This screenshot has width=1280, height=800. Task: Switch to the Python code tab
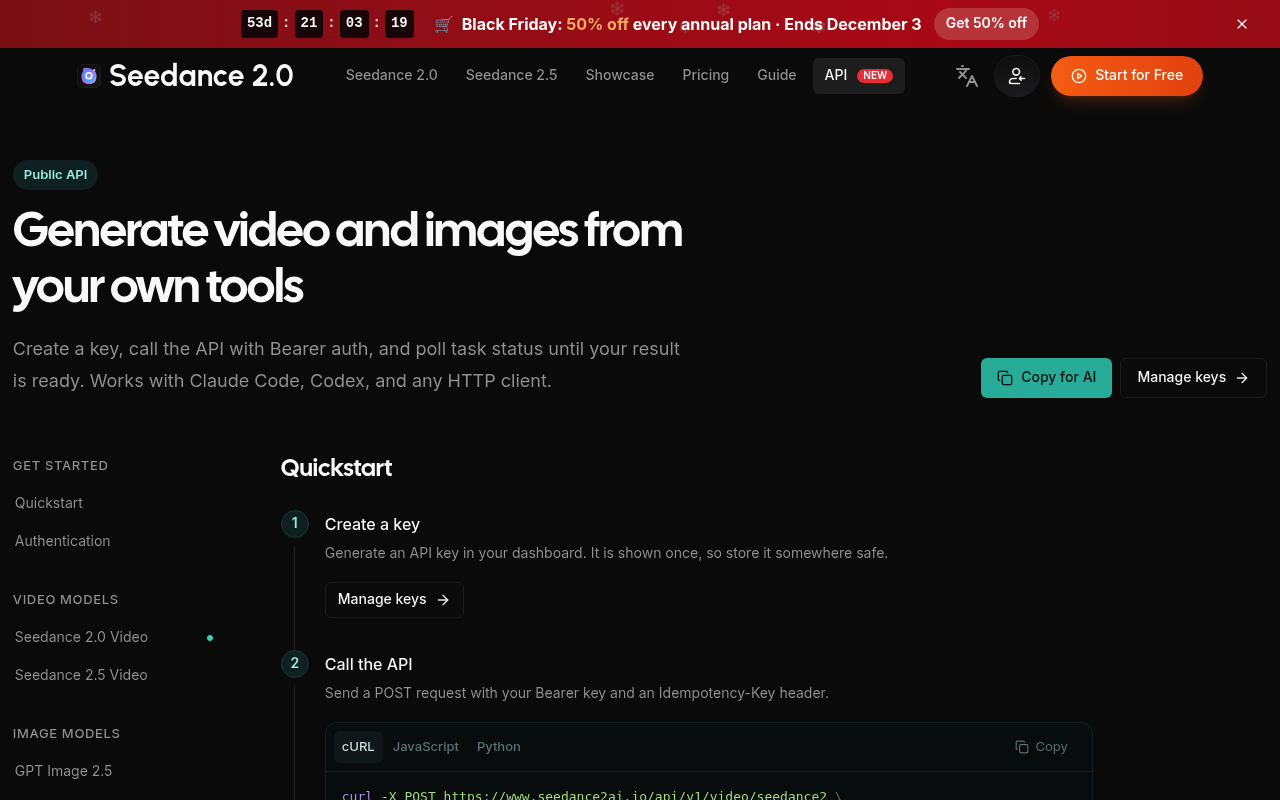pyautogui.click(x=499, y=747)
